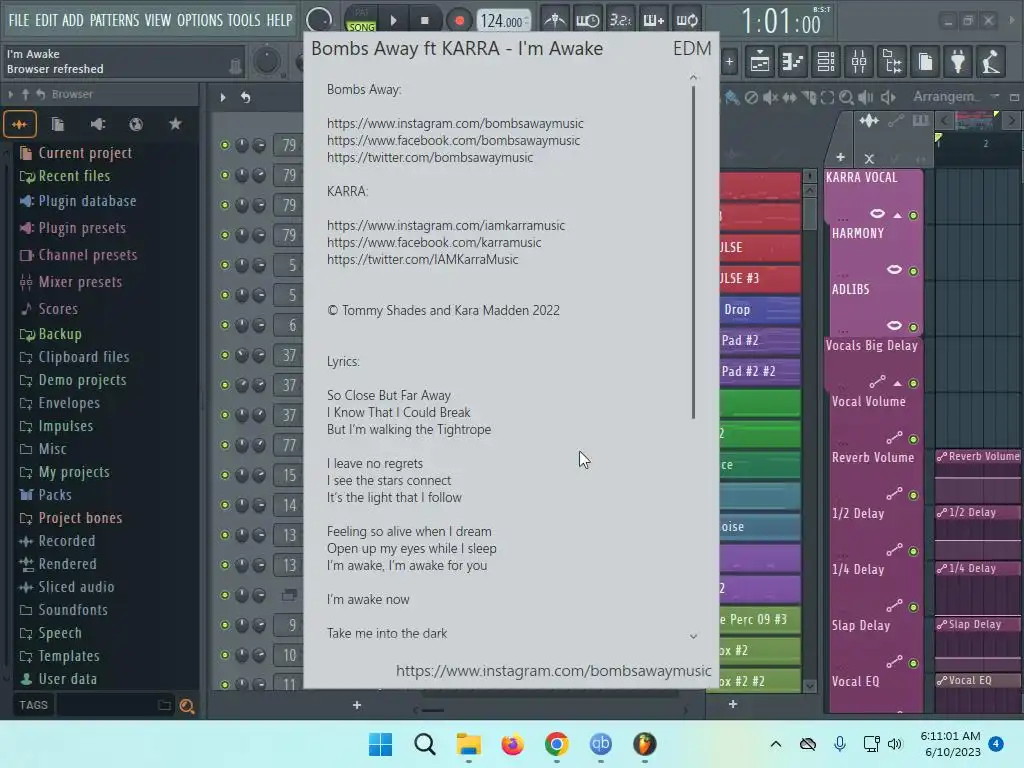Open the EDIT menu
Screen dimensions: 1024x768
click(x=46, y=20)
